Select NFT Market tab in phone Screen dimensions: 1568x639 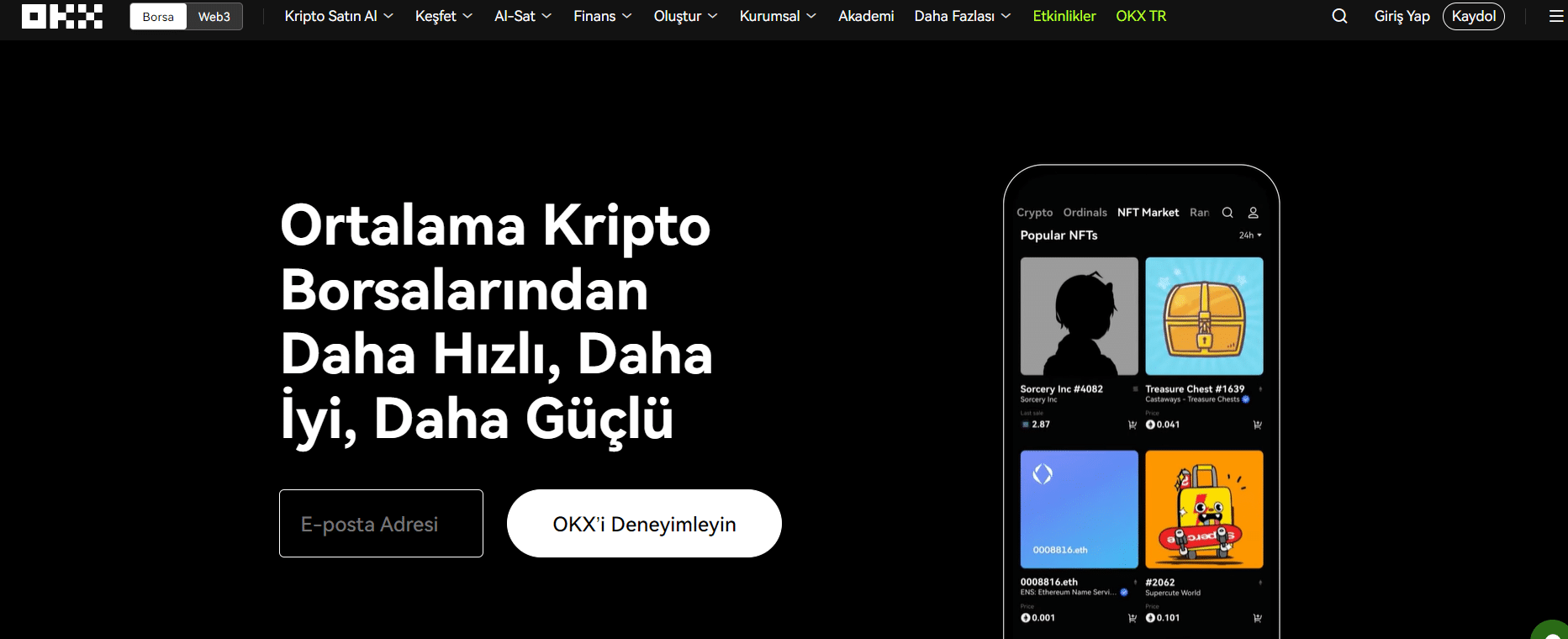[x=1148, y=213]
